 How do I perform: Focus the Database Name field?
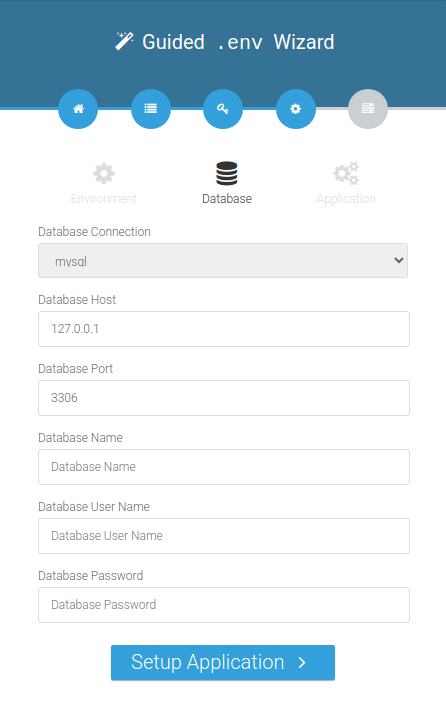tap(224, 467)
